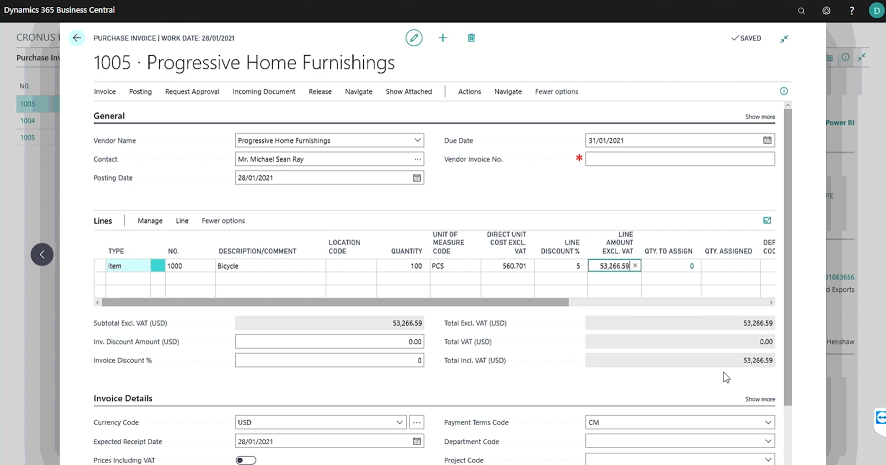Open the user account avatar D
The width and height of the screenshot is (886, 465).
click(x=876, y=11)
